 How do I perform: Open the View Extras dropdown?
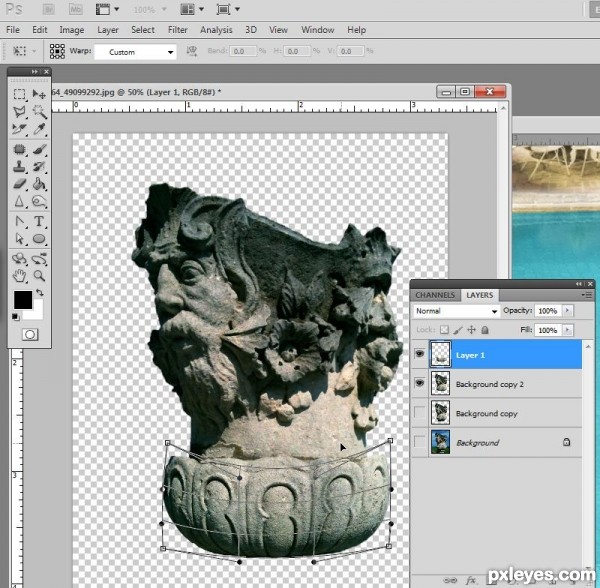pyautogui.click(x=107, y=9)
